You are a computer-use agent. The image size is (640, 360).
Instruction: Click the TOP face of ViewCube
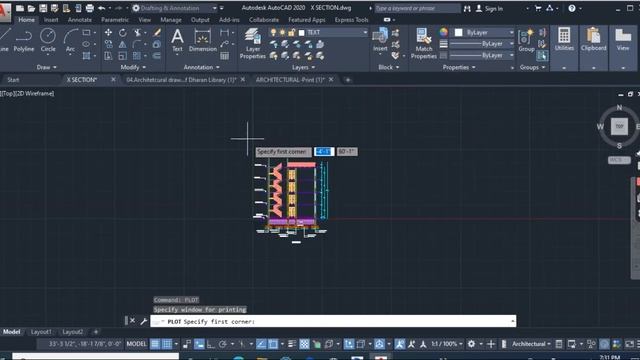click(x=619, y=126)
